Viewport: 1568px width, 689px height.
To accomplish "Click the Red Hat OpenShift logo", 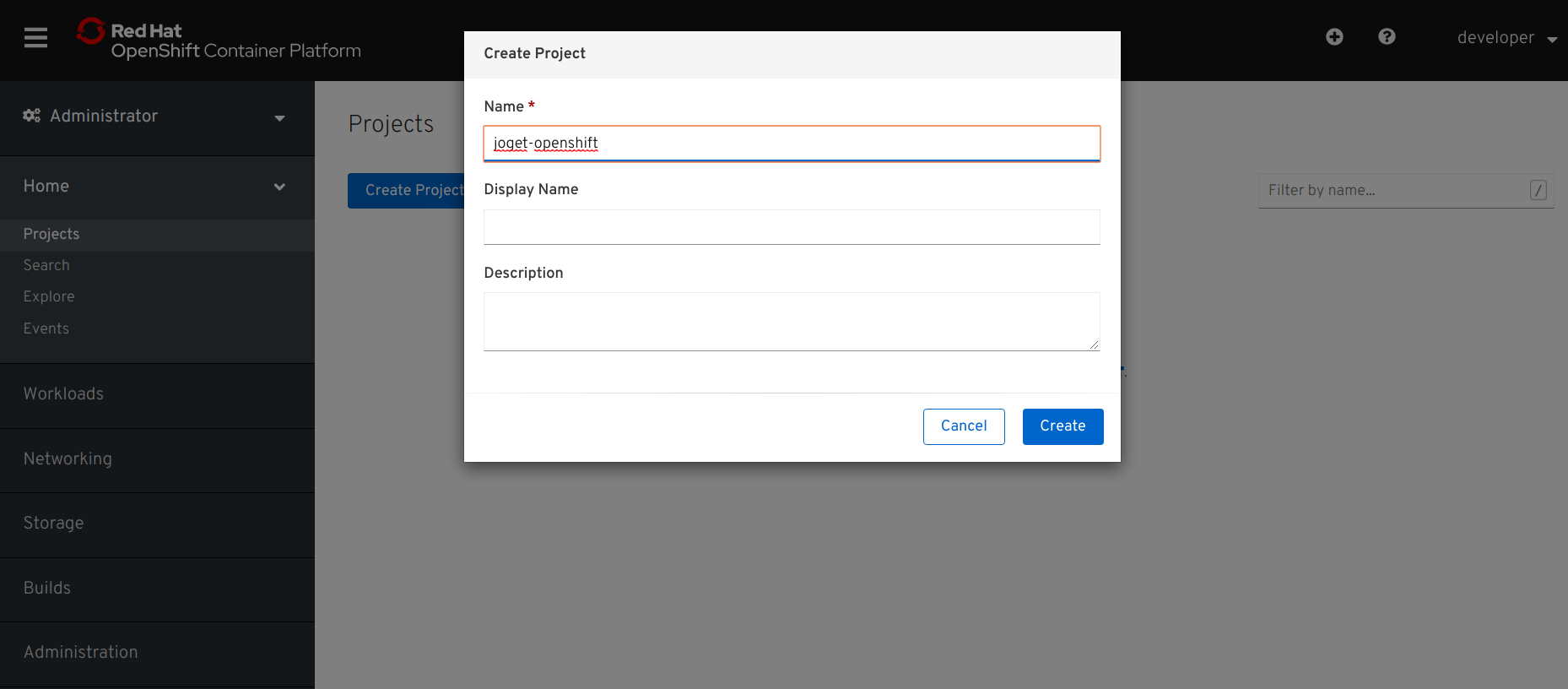I will click(219, 40).
